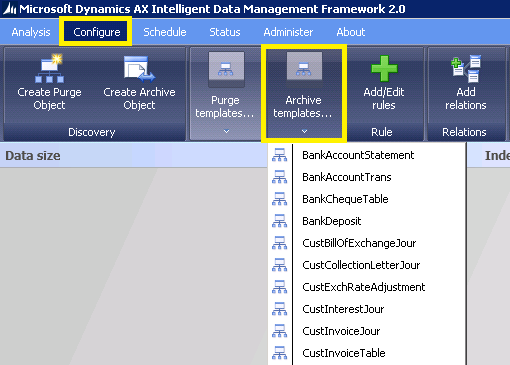Click the icon beside BankAccountStatement
Image resolution: width=510 pixels, height=365 pixels.
279,155
